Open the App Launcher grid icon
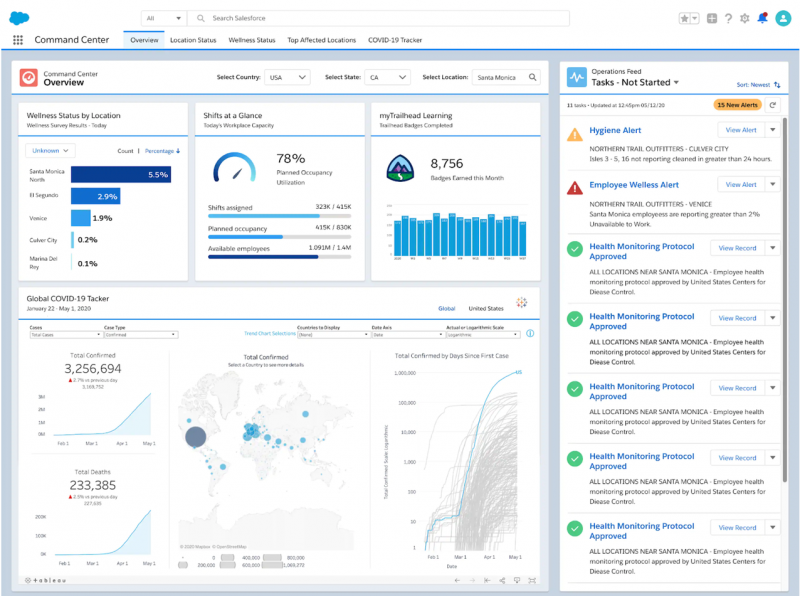800x596 pixels. tap(18, 40)
